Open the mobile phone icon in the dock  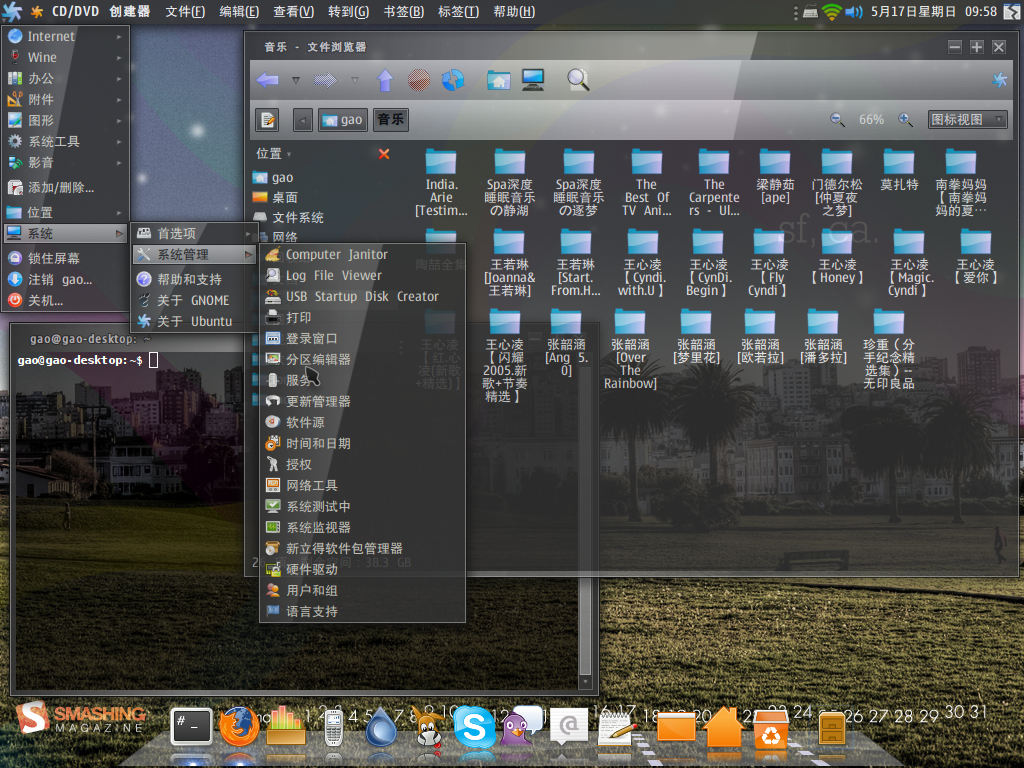[333, 728]
